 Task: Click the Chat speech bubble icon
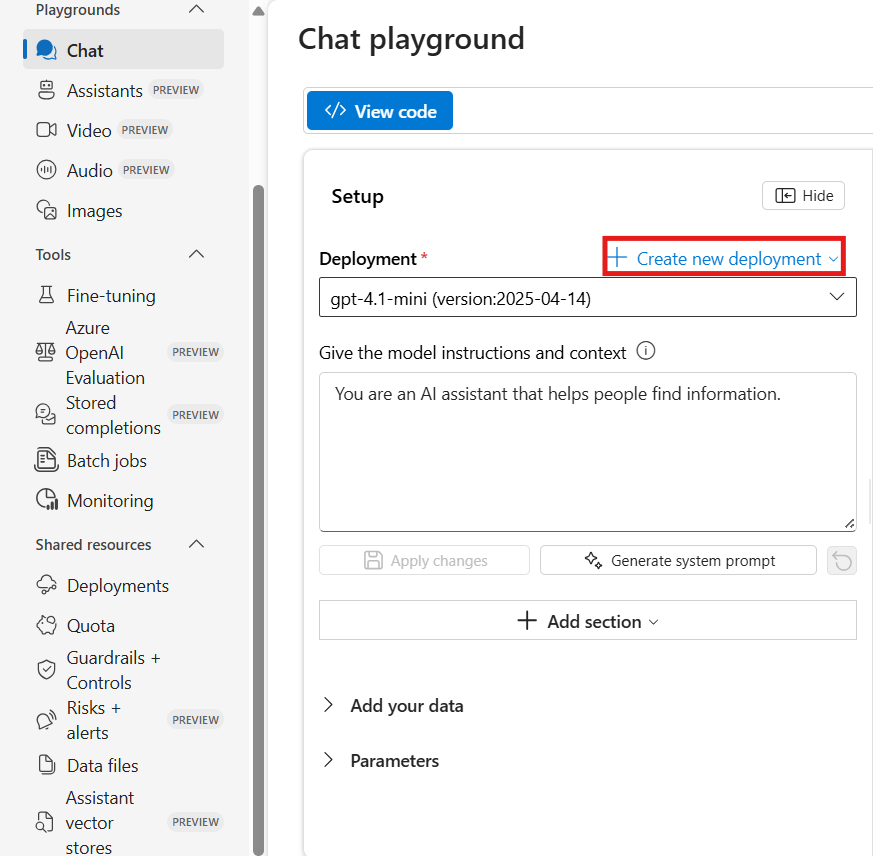(46, 50)
